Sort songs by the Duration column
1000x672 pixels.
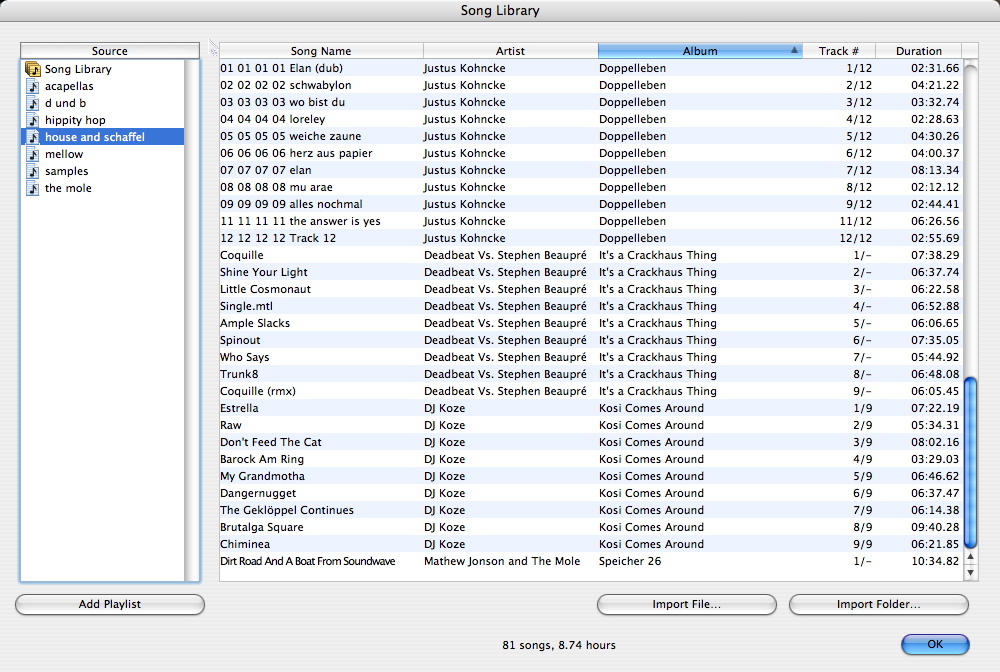919,49
